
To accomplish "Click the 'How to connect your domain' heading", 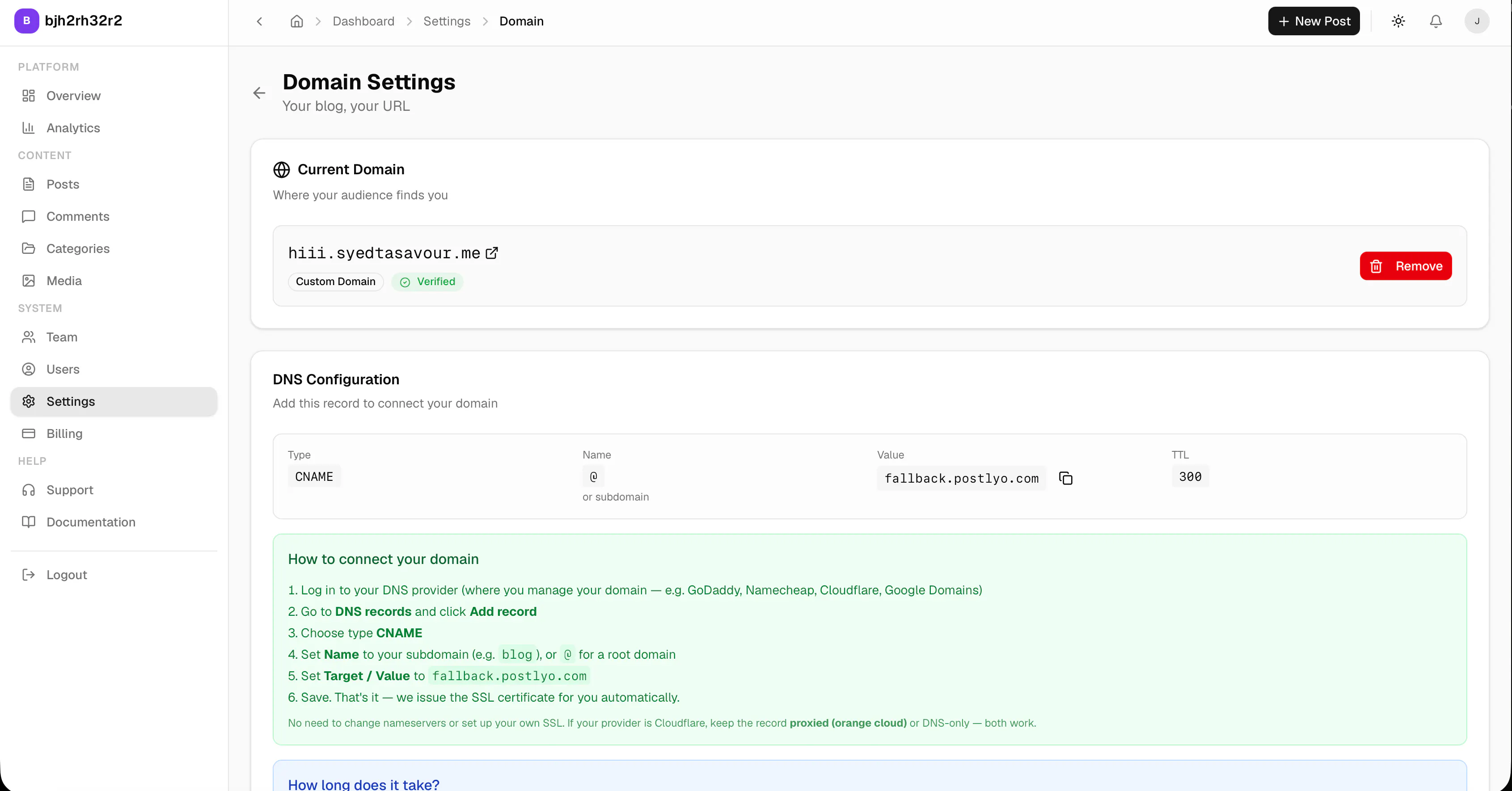I will click(383, 559).
